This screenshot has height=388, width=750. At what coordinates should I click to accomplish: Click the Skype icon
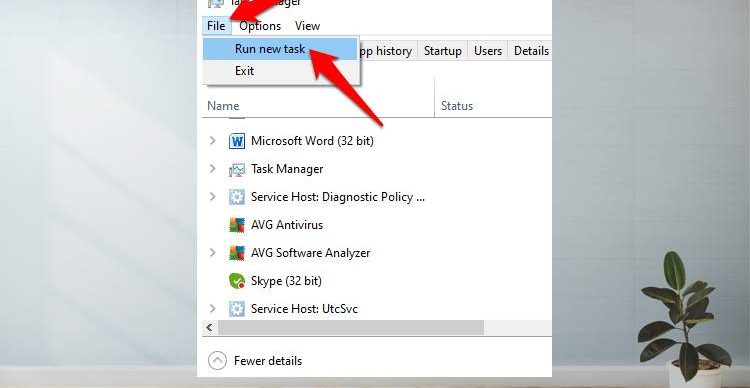coord(237,281)
